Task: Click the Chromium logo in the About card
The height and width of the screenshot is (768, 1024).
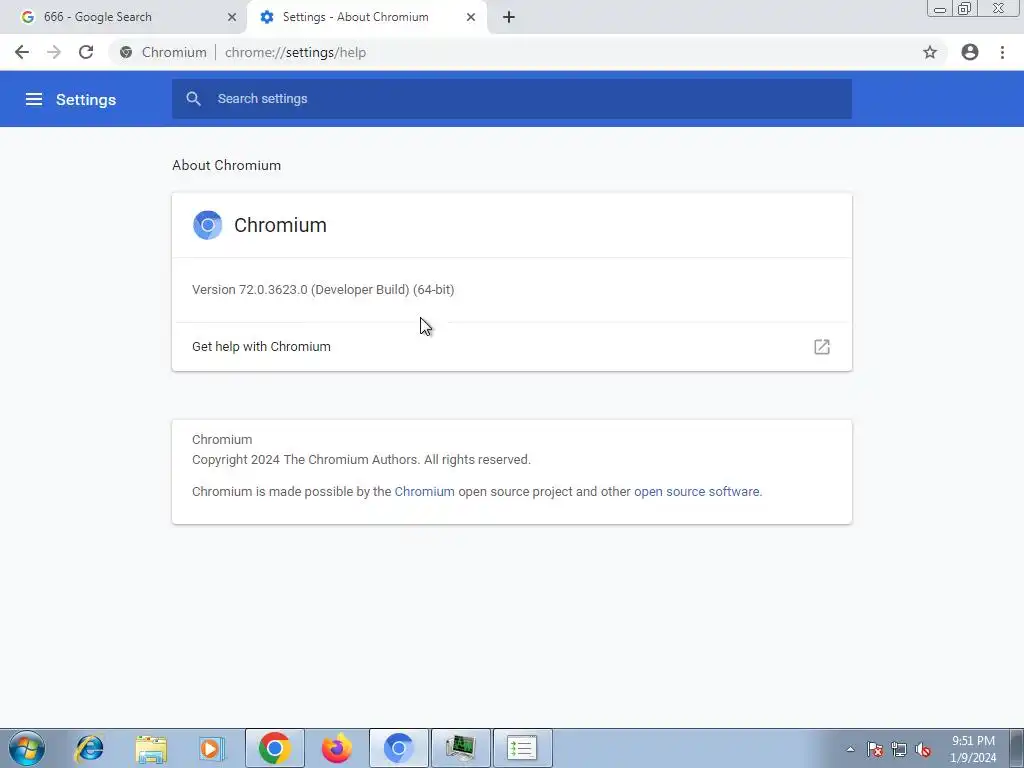Action: pyautogui.click(x=208, y=225)
